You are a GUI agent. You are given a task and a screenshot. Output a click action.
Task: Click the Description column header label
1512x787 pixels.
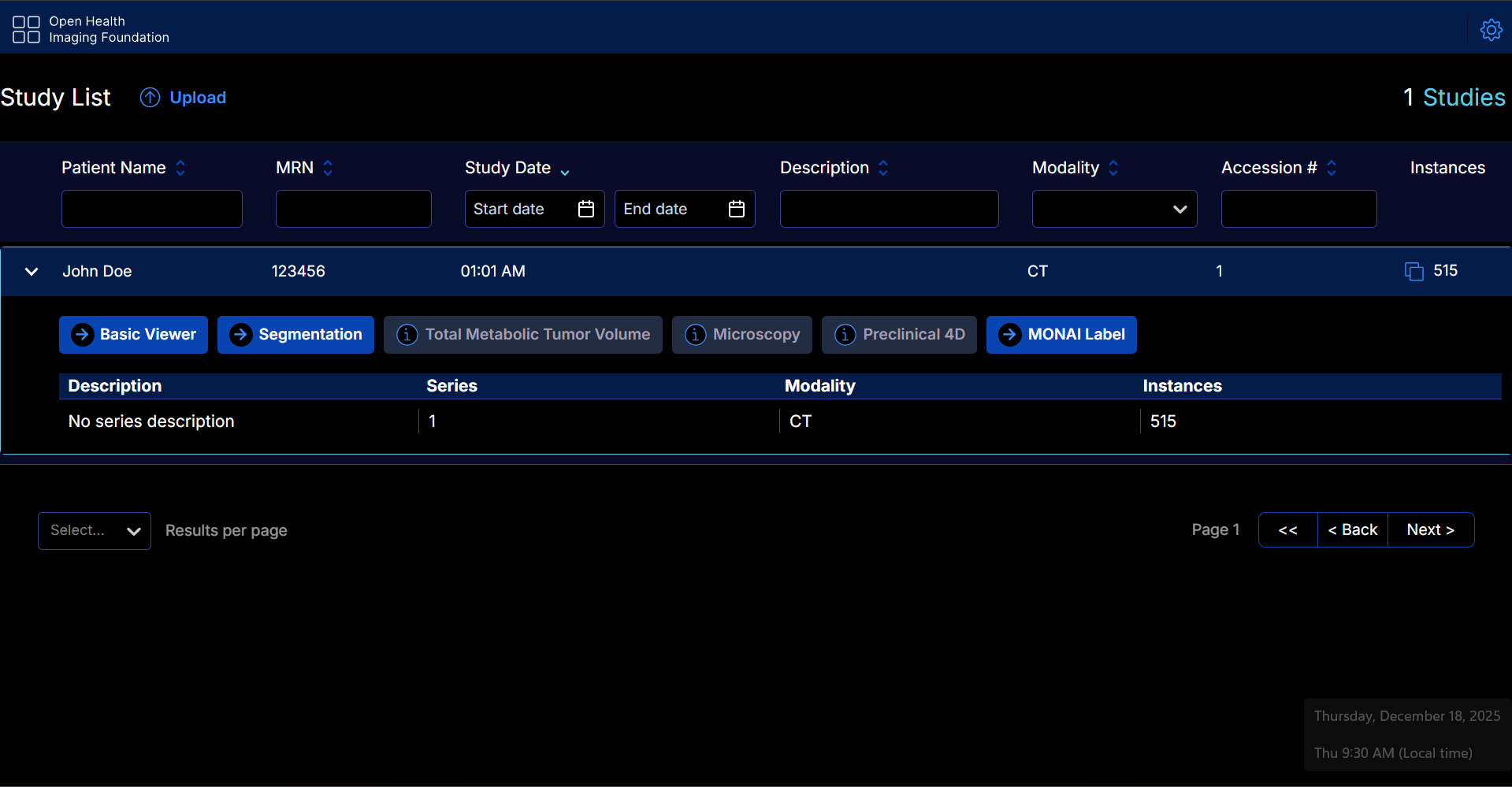824,168
